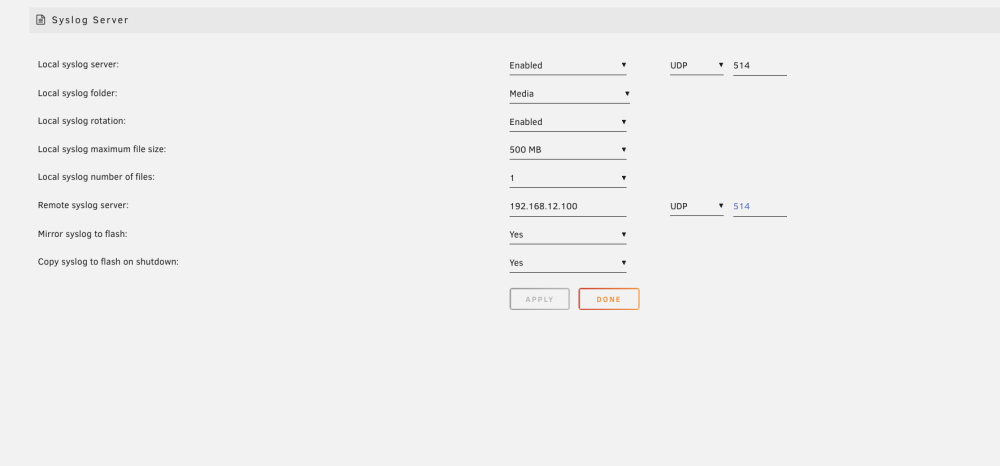
Task: Click the remote syslog server port 514 field
Action: coord(760,207)
